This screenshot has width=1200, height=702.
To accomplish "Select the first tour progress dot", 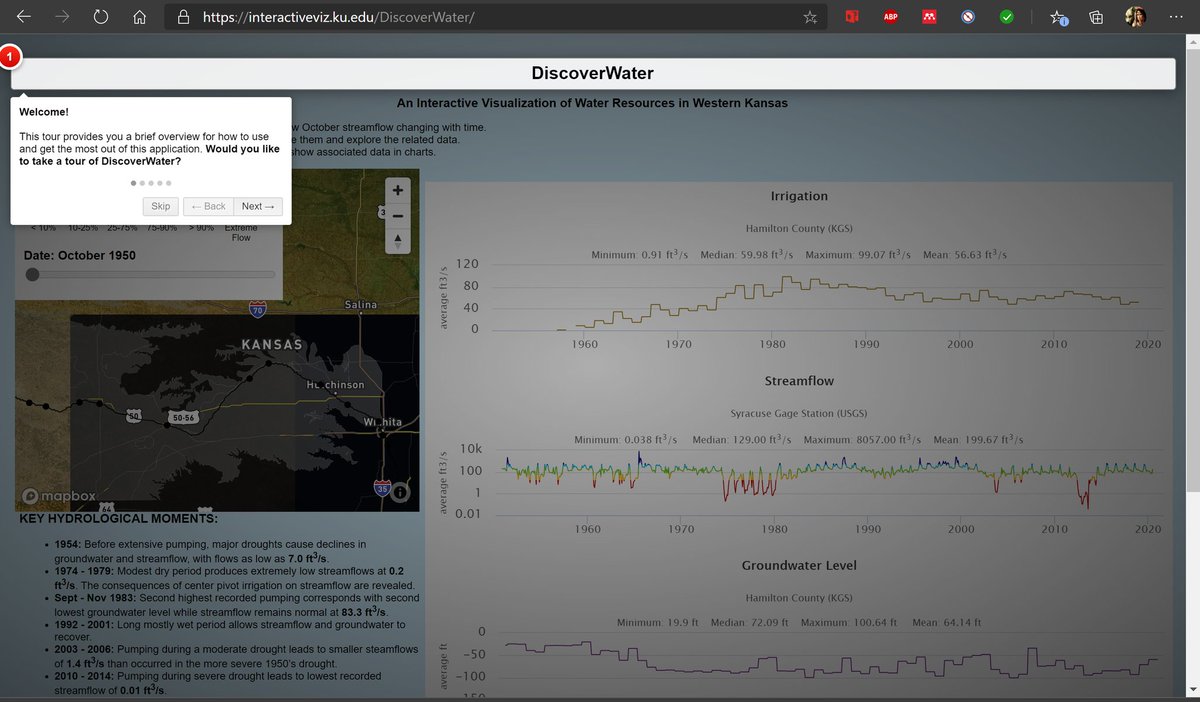I will 133,183.
